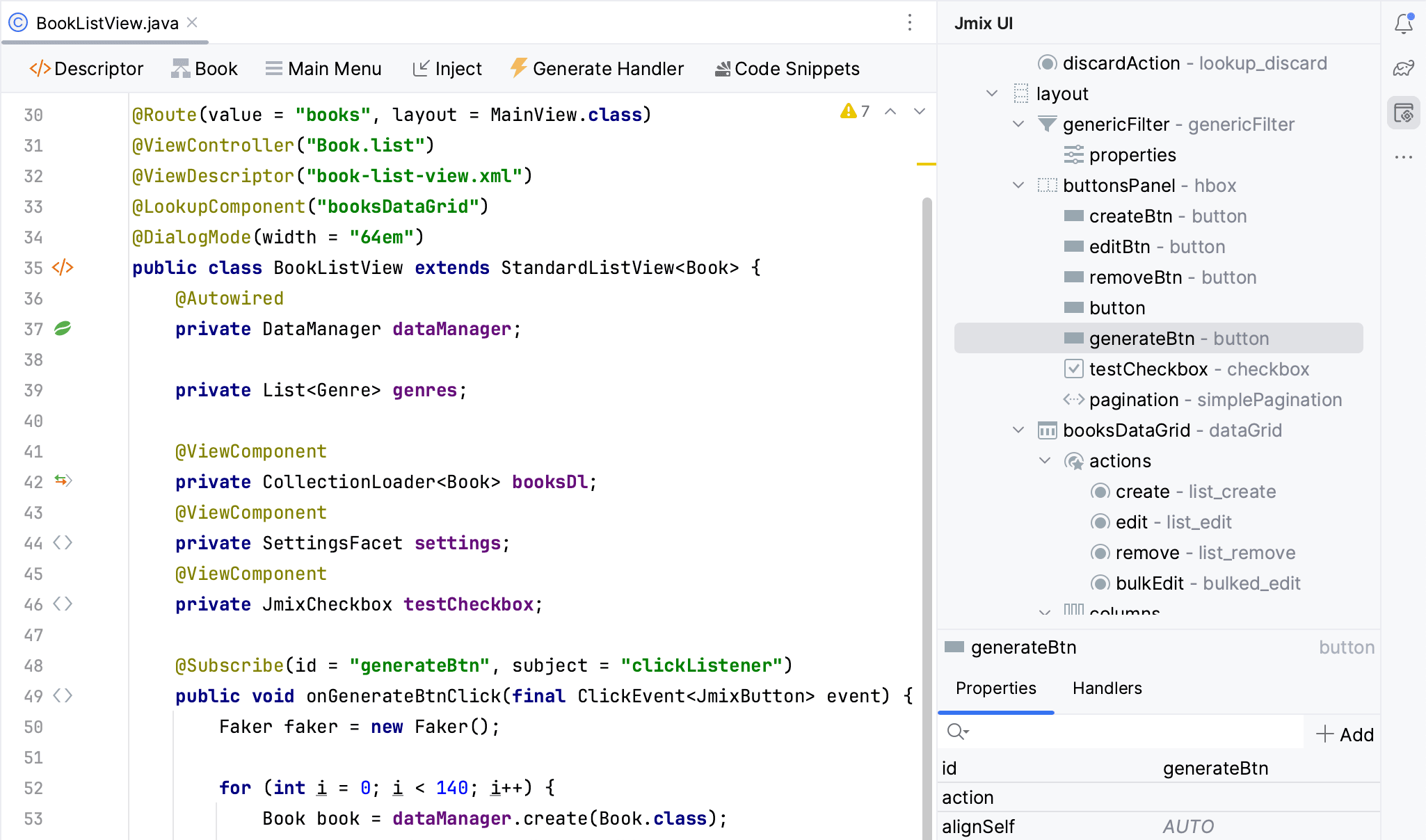Image resolution: width=1426 pixels, height=840 pixels.
Task: Collapse the genericFilter node
Action: 1018,124
